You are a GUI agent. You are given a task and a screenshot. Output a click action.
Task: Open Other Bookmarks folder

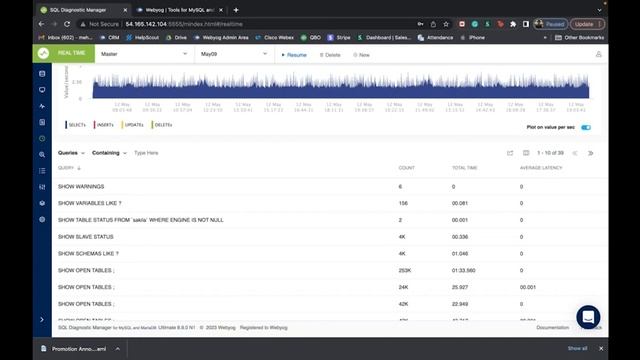point(580,38)
